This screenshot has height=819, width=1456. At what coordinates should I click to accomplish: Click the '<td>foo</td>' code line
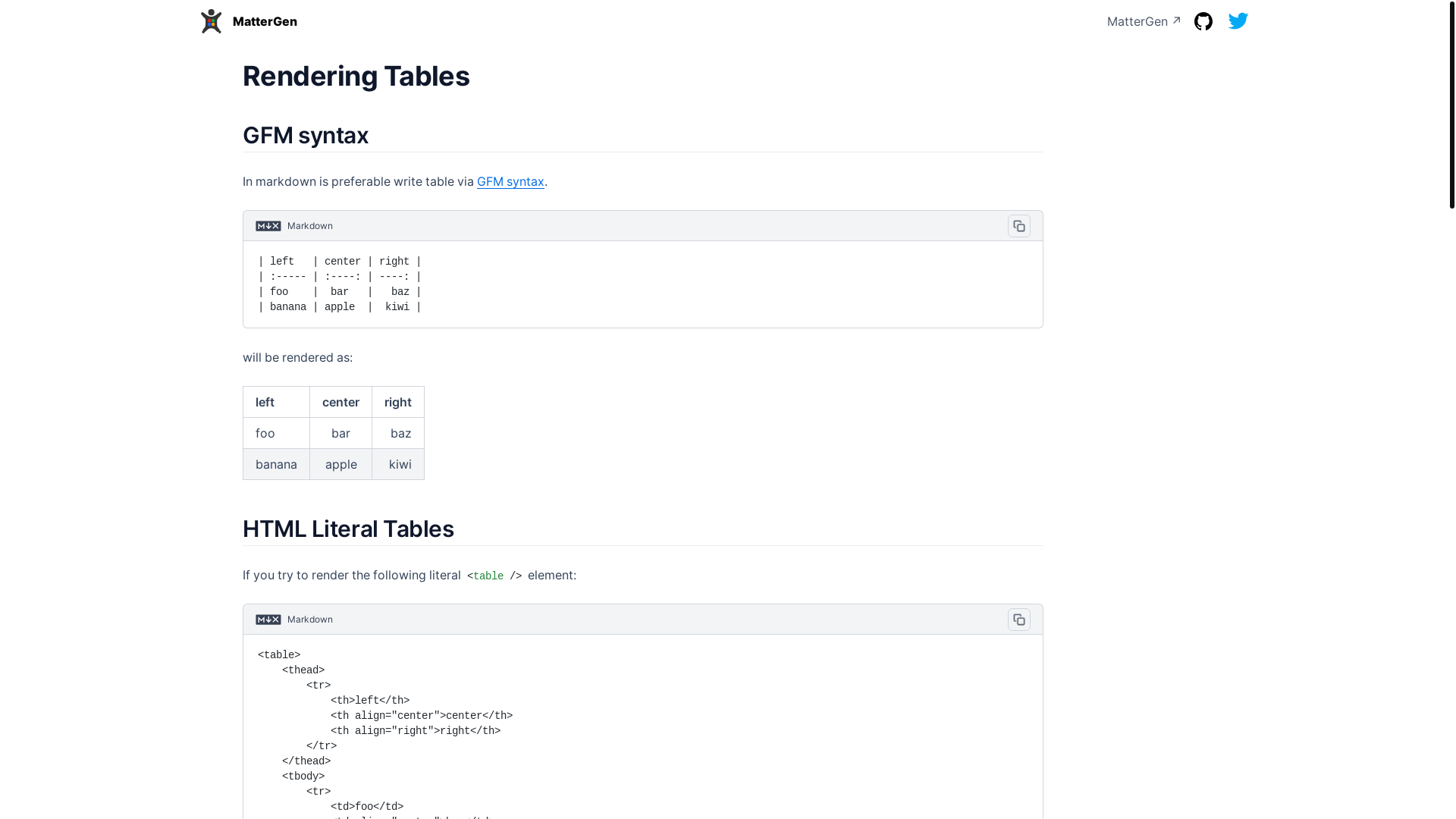pos(367,807)
